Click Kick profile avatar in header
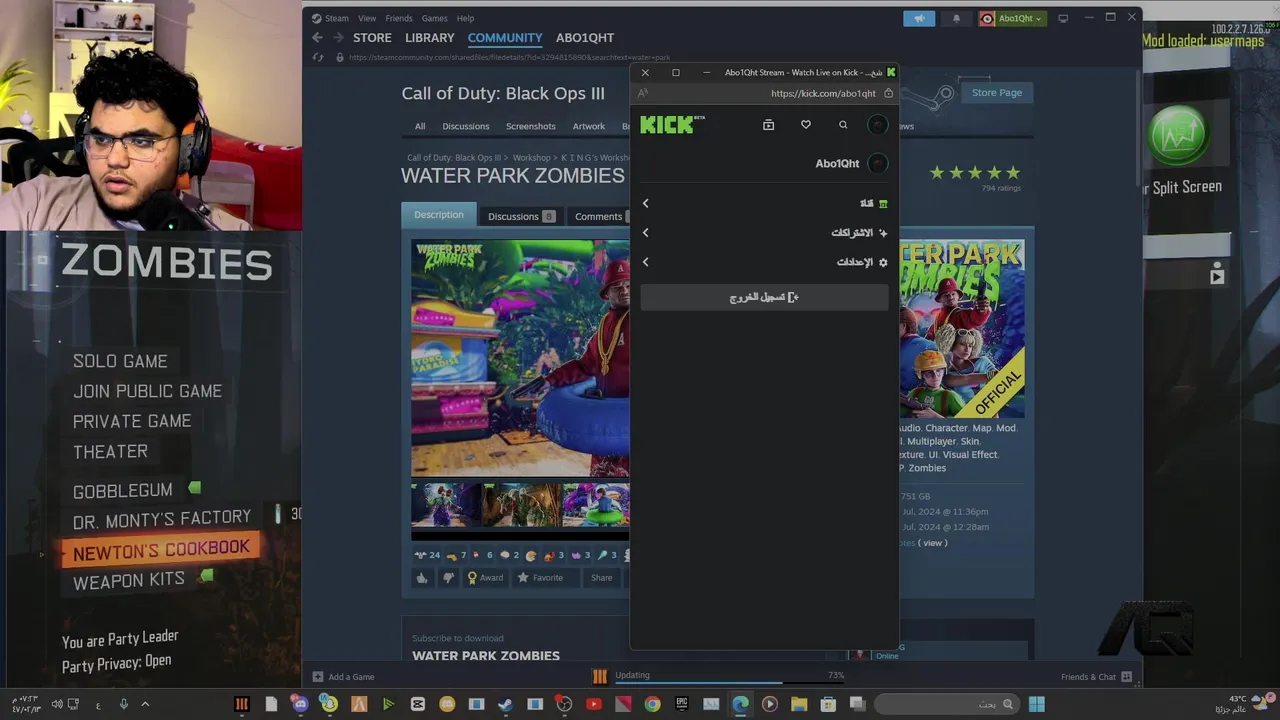 pyautogui.click(x=877, y=125)
